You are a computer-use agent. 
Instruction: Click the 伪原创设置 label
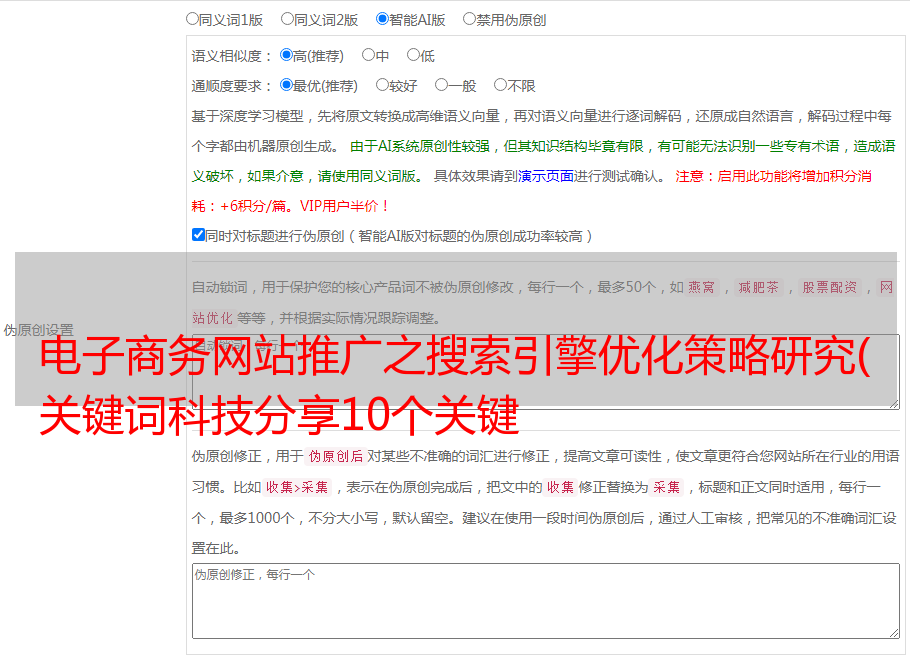coord(38,330)
